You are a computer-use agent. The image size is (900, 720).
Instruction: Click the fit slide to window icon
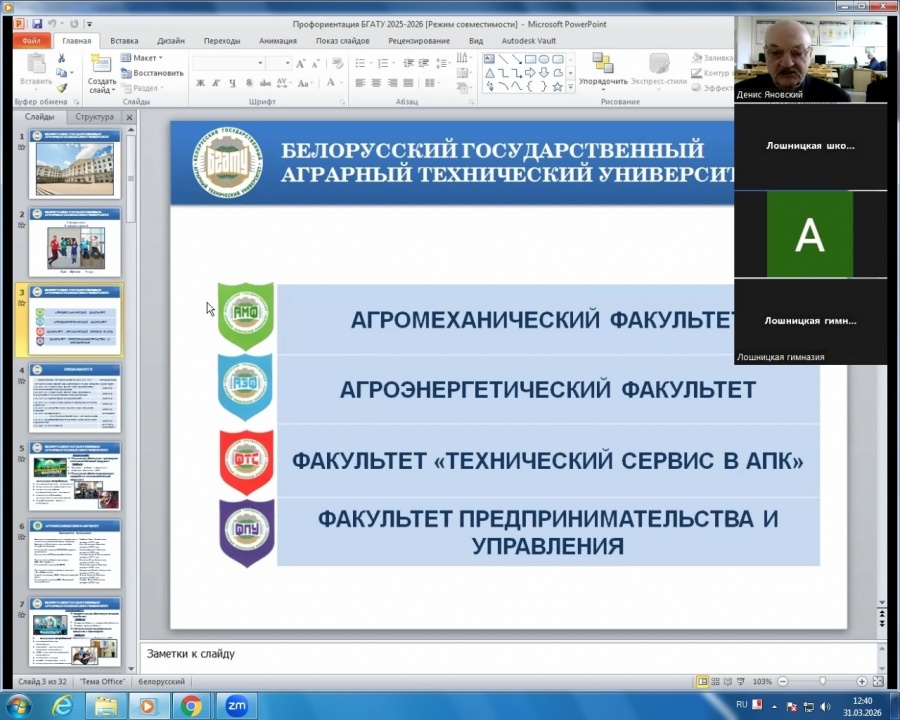click(x=880, y=681)
